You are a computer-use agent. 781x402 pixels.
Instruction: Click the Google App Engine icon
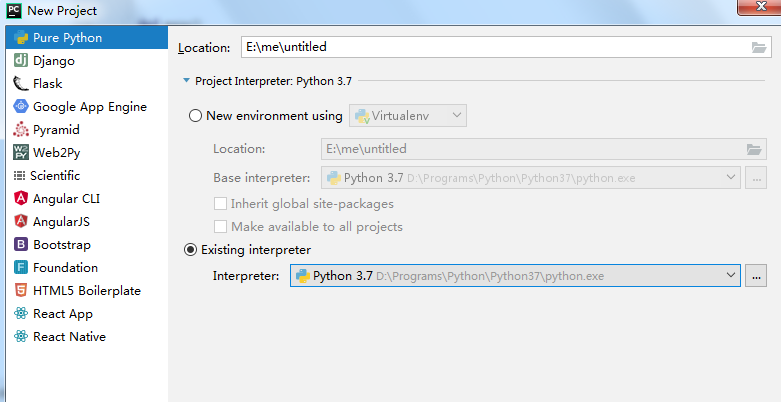click(21, 107)
